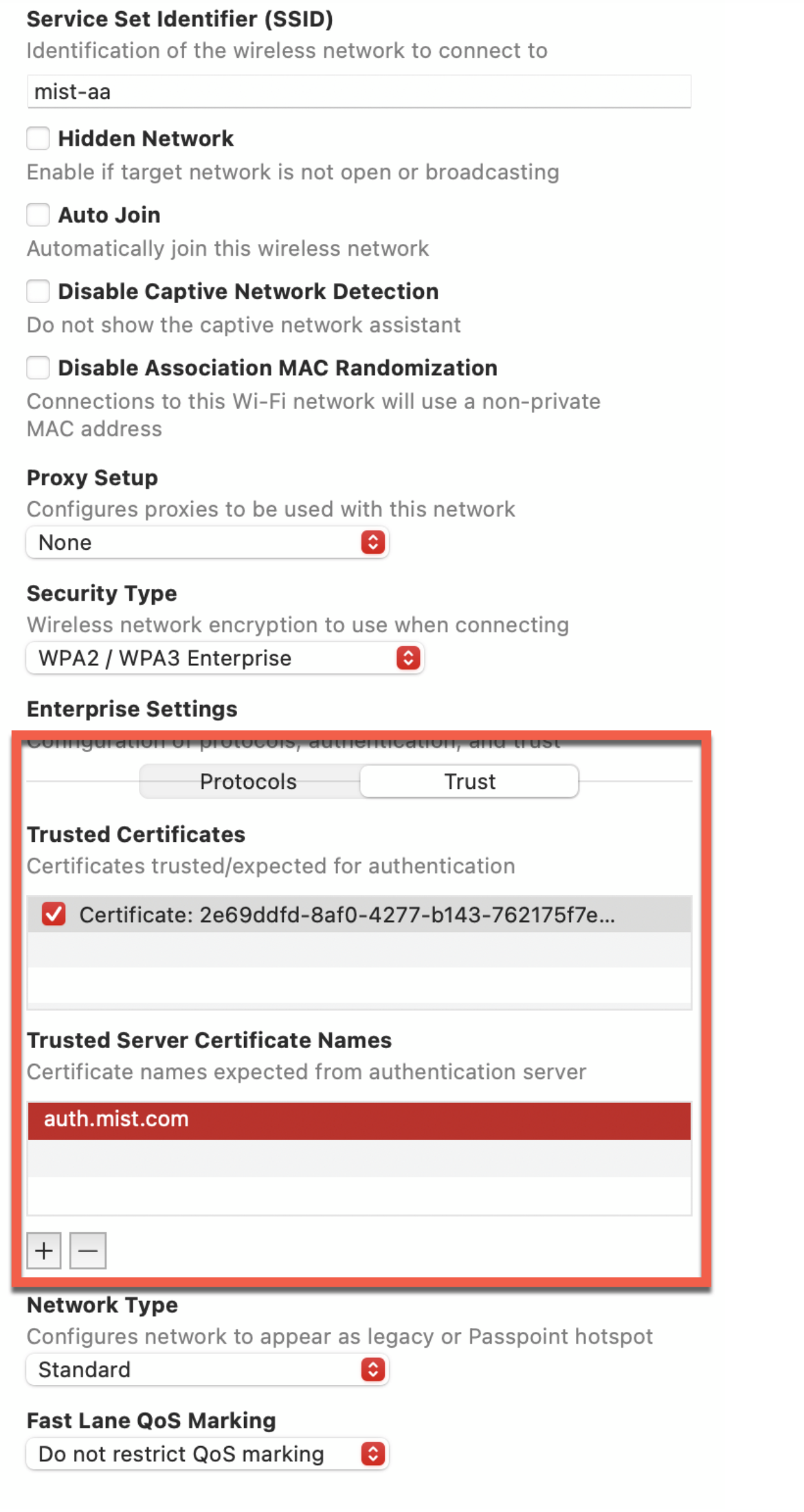Screen dimensions: 804x1512
Task: Enable the Hidden Network checkbox
Action: (38, 138)
